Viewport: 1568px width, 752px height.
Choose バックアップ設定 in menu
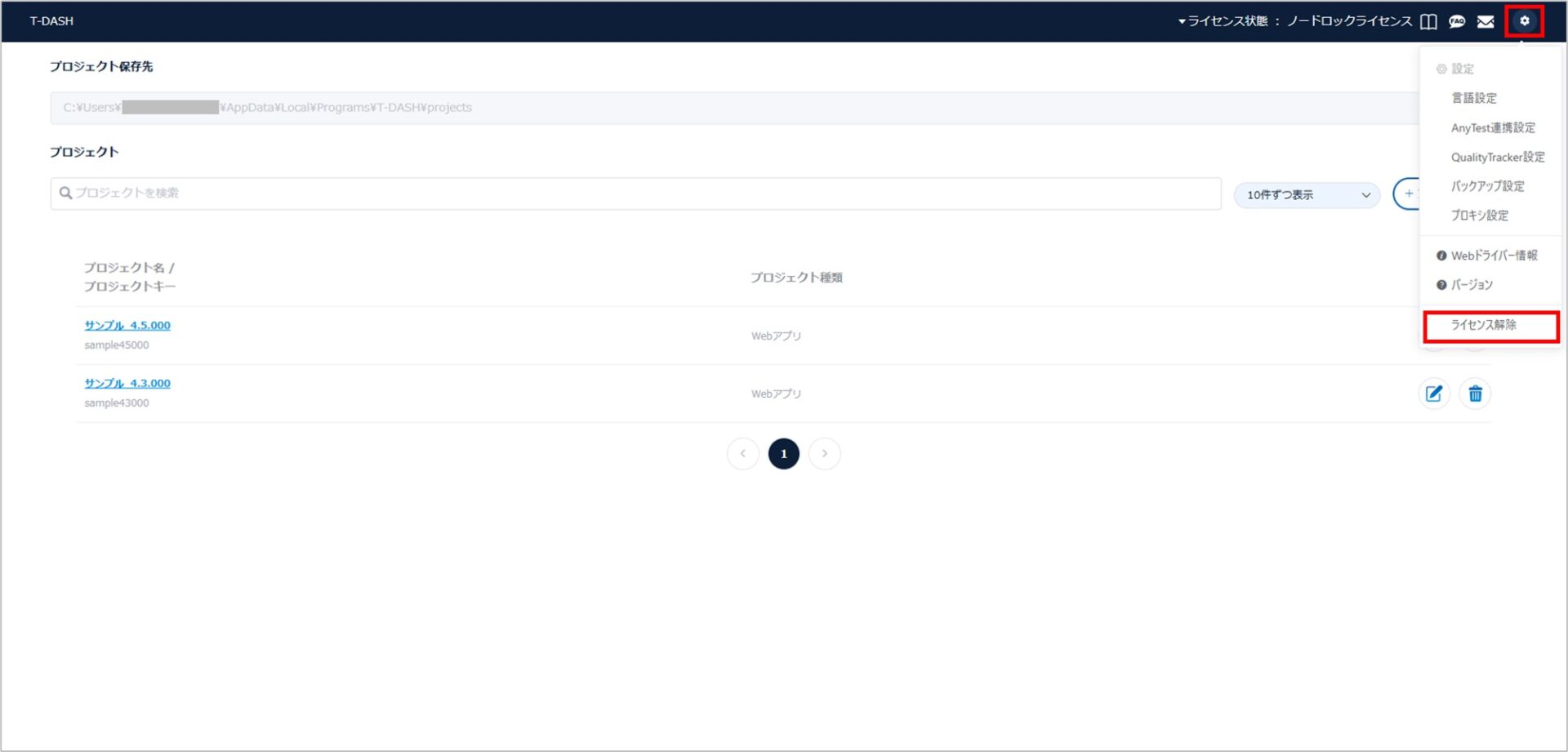coord(1487,186)
